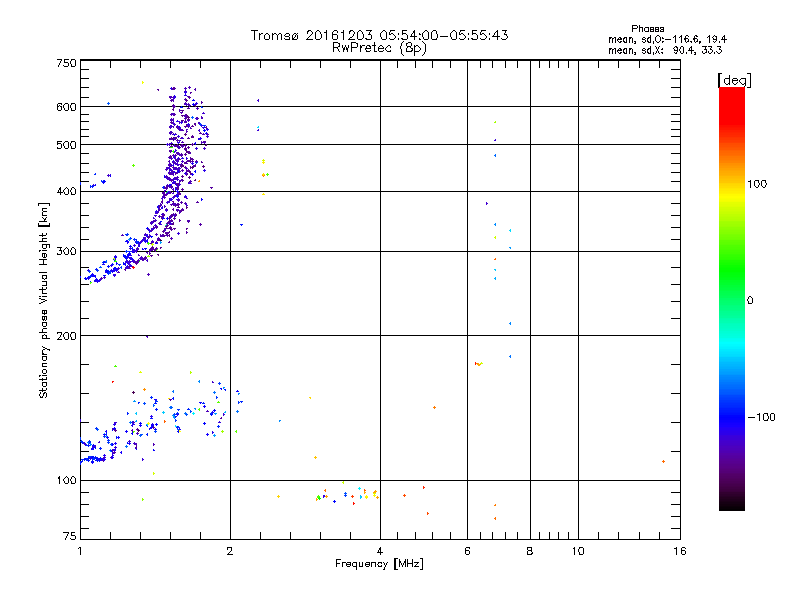The width and height of the screenshot is (800, 600).
Task: Click the '8' x-axis tick label
Action: pyautogui.click(x=530, y=551)
